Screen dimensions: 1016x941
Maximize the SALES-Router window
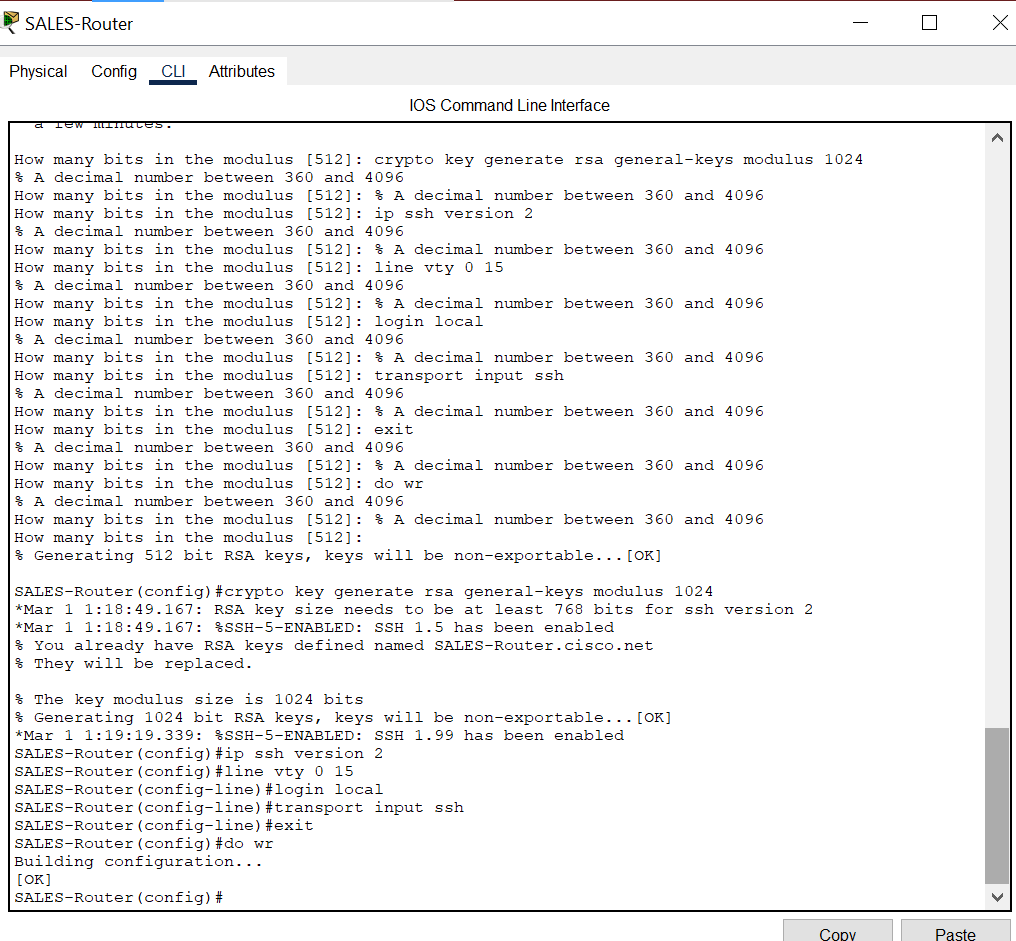pyautogui.click(x=929, y=23)
